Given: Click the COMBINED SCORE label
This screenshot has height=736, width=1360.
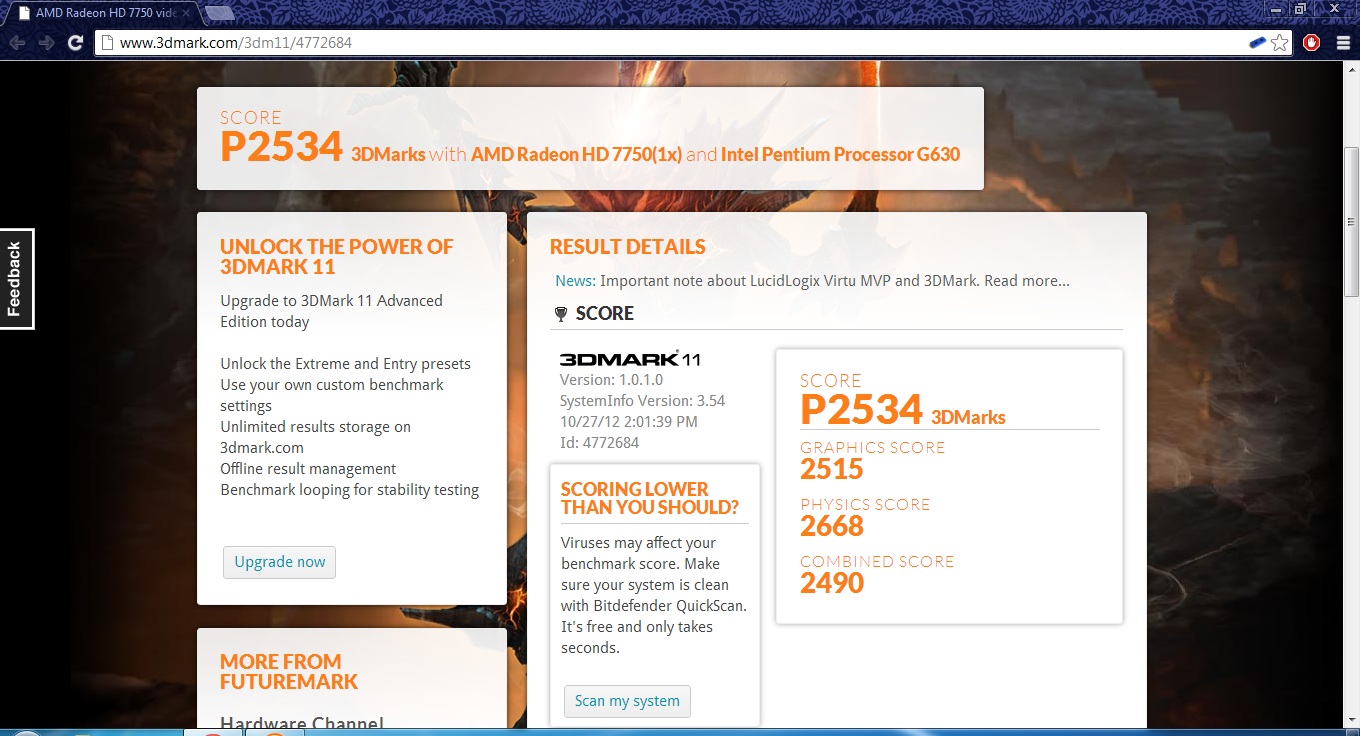Looking at the screenshot, I should pyautogui.click(x=877, y=562).
